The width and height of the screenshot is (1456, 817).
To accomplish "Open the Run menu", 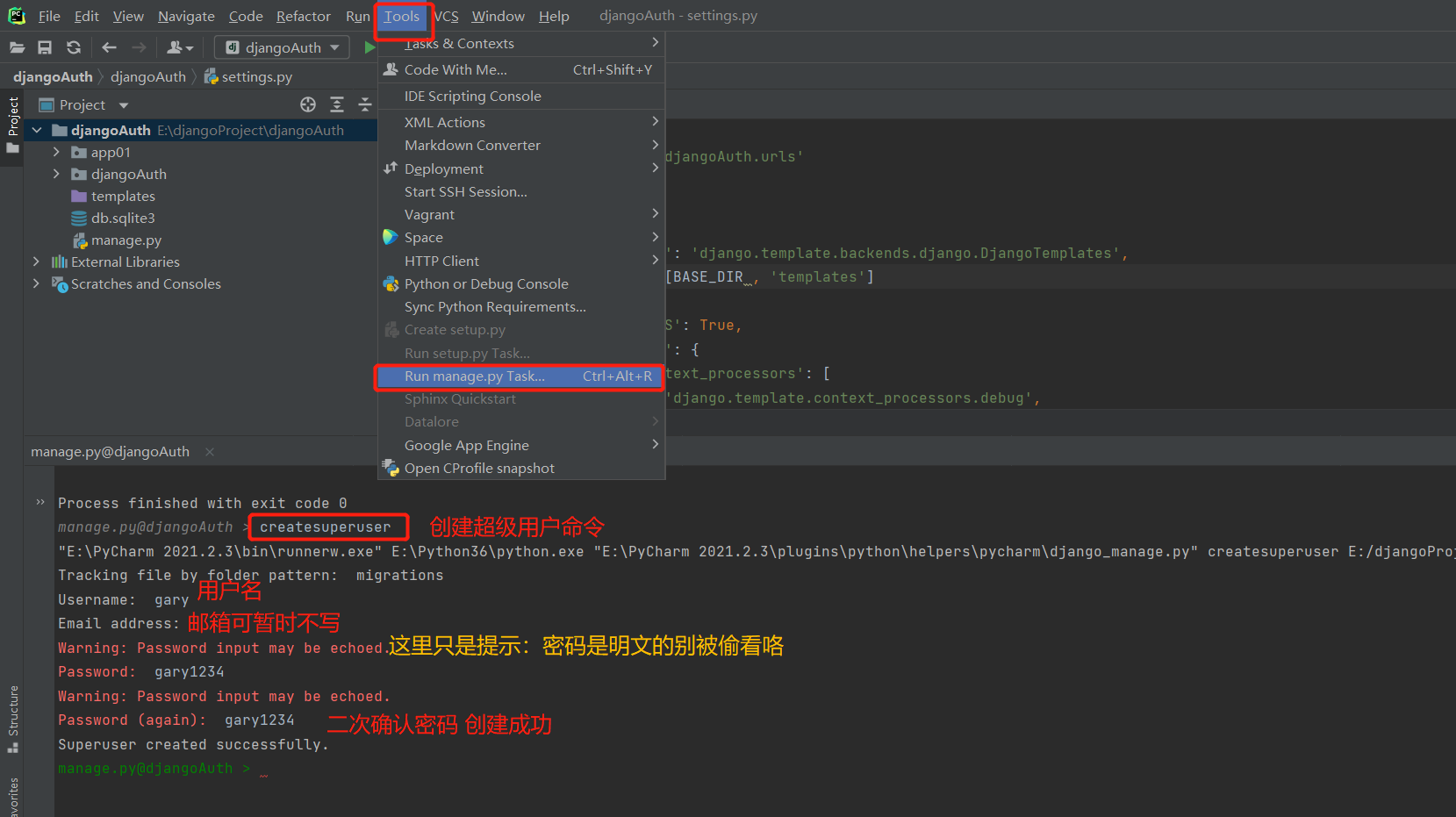I will pos(357,16).
